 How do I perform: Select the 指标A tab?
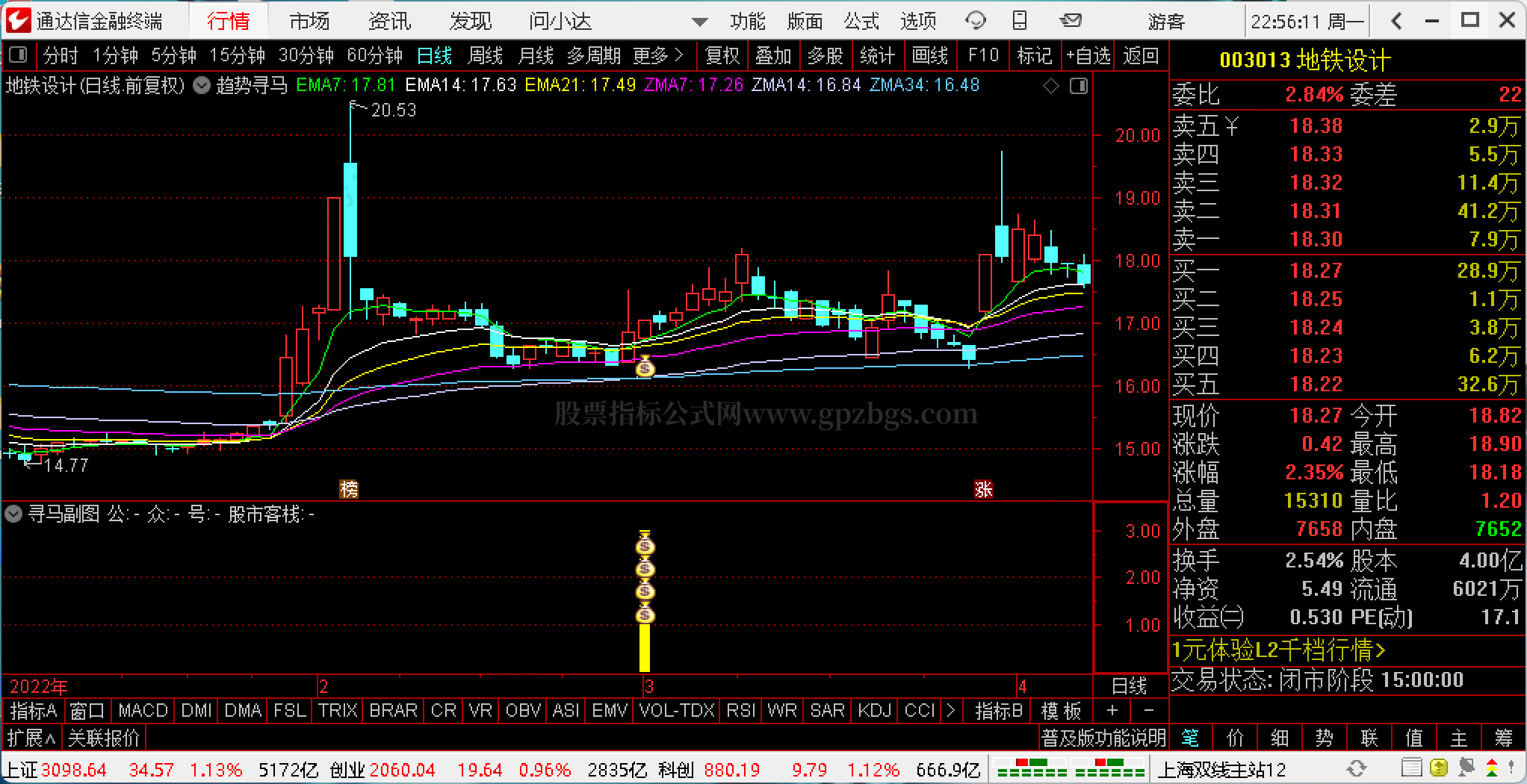point(34,710)
